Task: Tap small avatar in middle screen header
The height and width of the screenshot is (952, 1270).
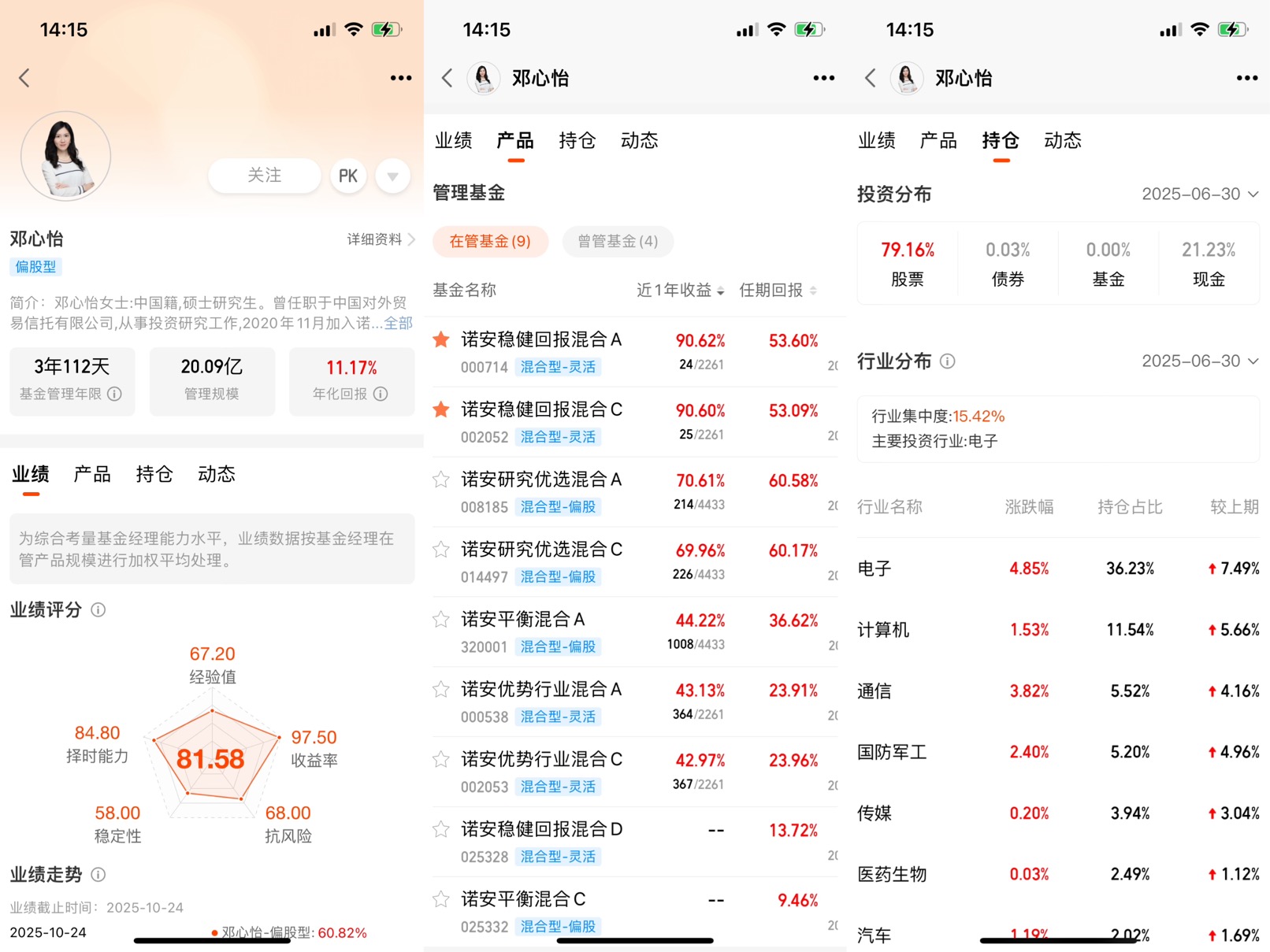Action: pyautogui.click(x=484, y=78)
